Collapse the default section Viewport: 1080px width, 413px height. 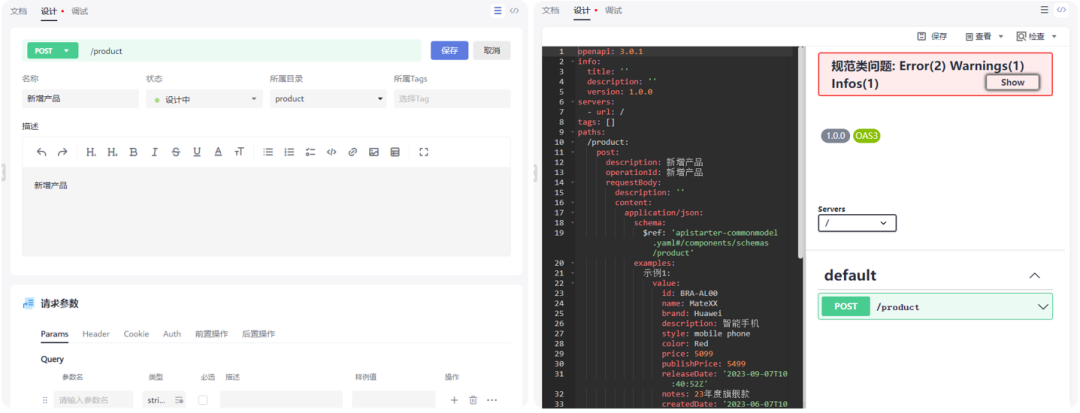(x=1035, y=275)
